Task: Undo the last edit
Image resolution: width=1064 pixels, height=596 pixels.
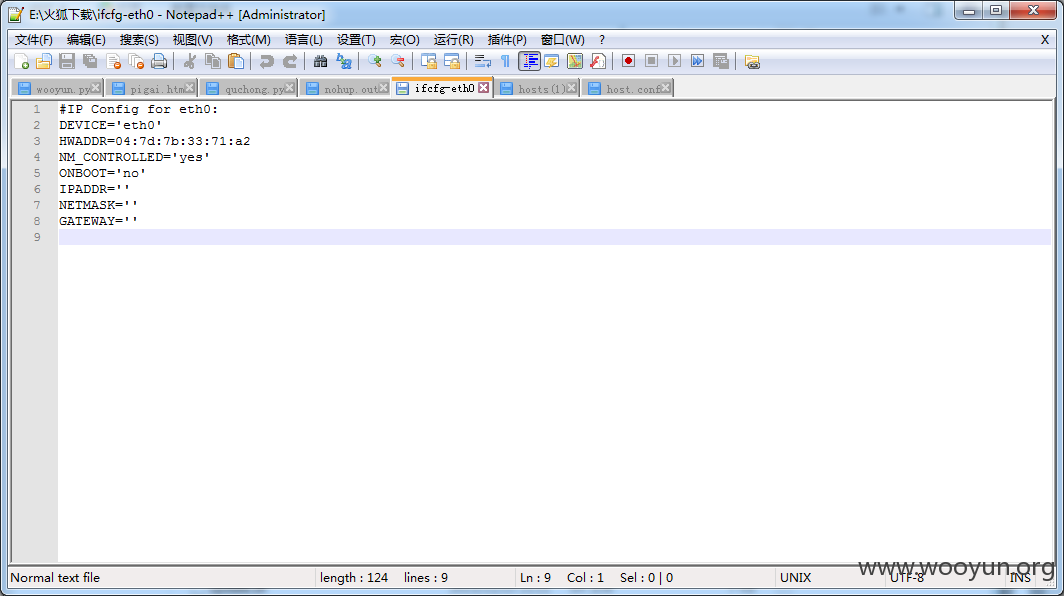Action: (266, 62)
